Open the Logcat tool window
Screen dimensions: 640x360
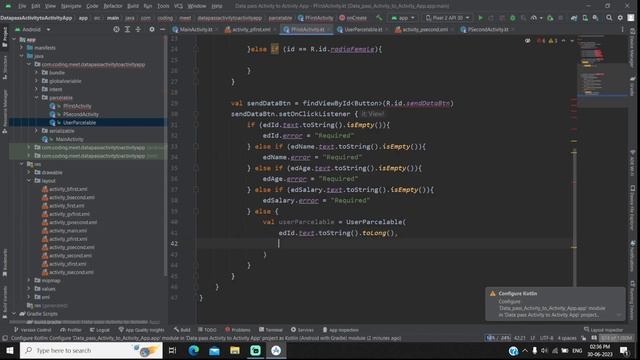coord(100,330)
